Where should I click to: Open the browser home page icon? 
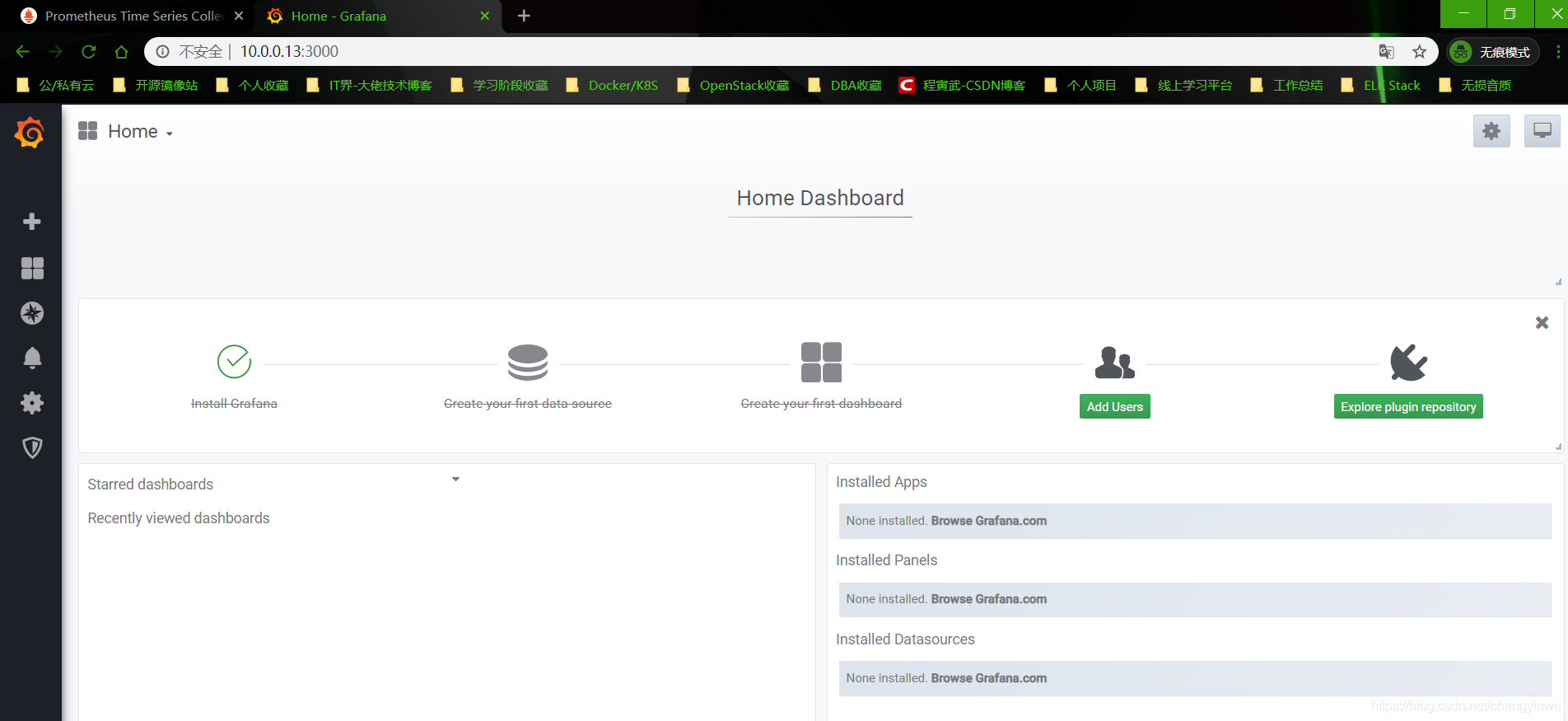tap(122, 52)
